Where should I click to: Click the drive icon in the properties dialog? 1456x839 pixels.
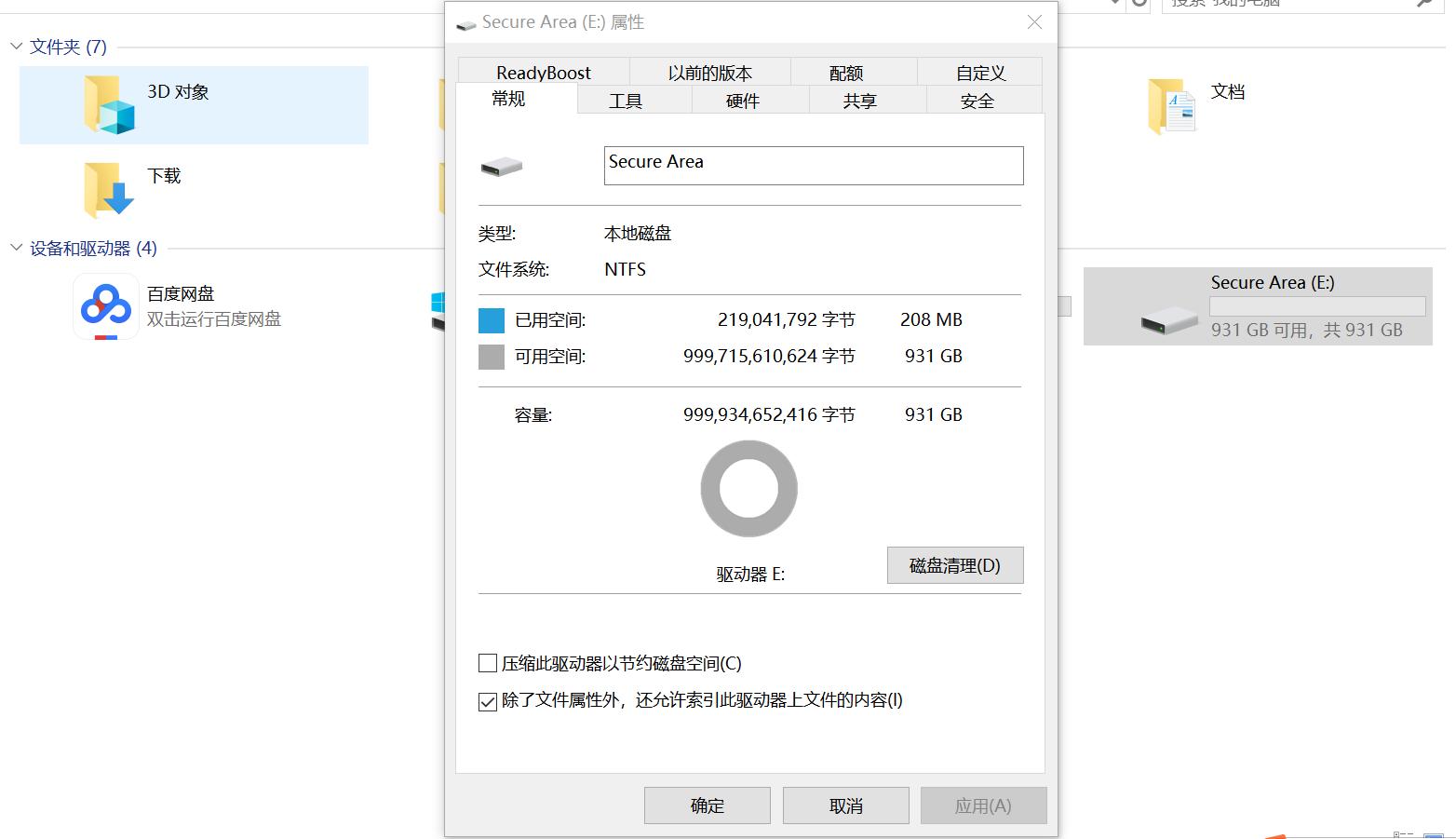(x=501, y=166)
